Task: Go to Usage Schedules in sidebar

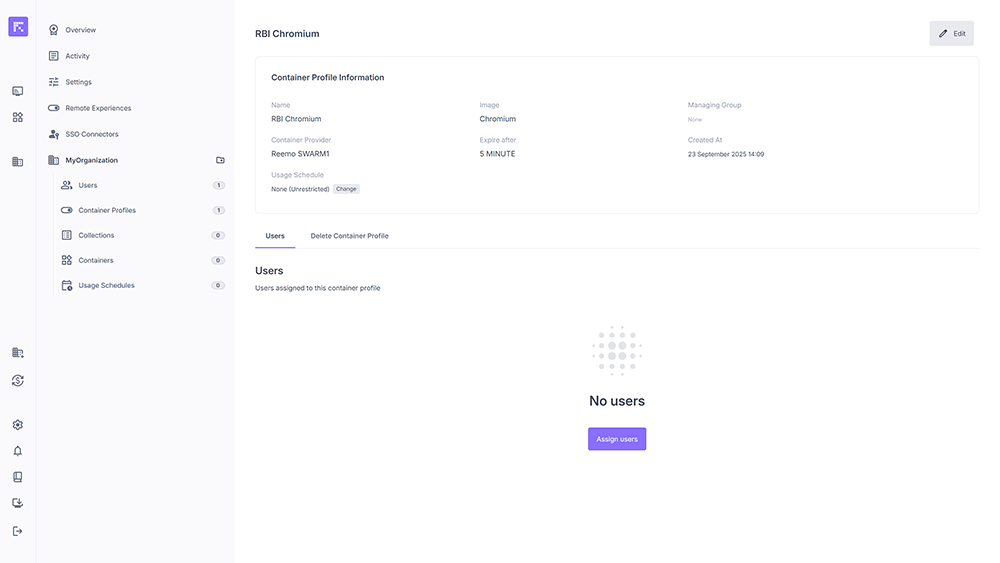Action: 106,285
